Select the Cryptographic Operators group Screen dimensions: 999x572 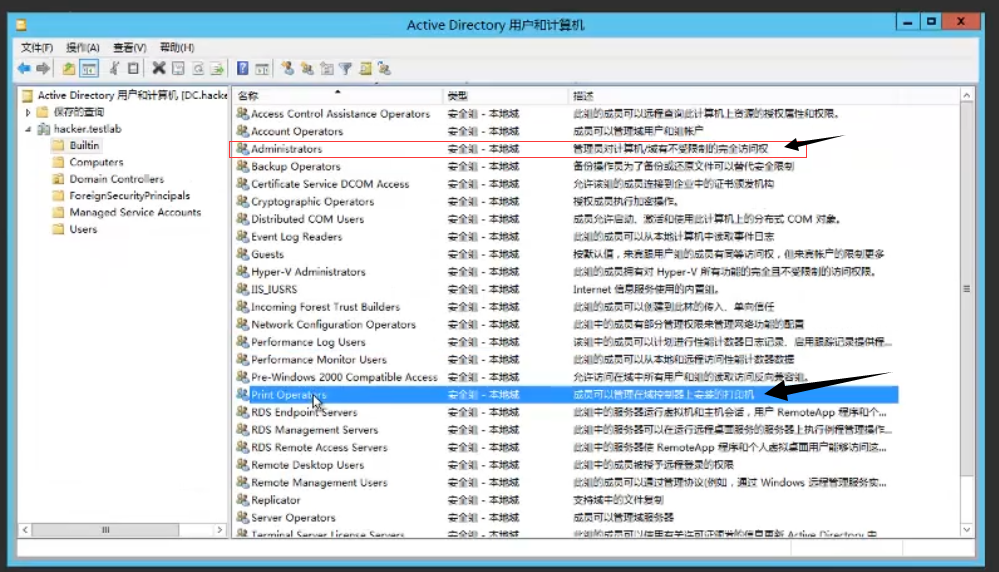pos(312,201)
